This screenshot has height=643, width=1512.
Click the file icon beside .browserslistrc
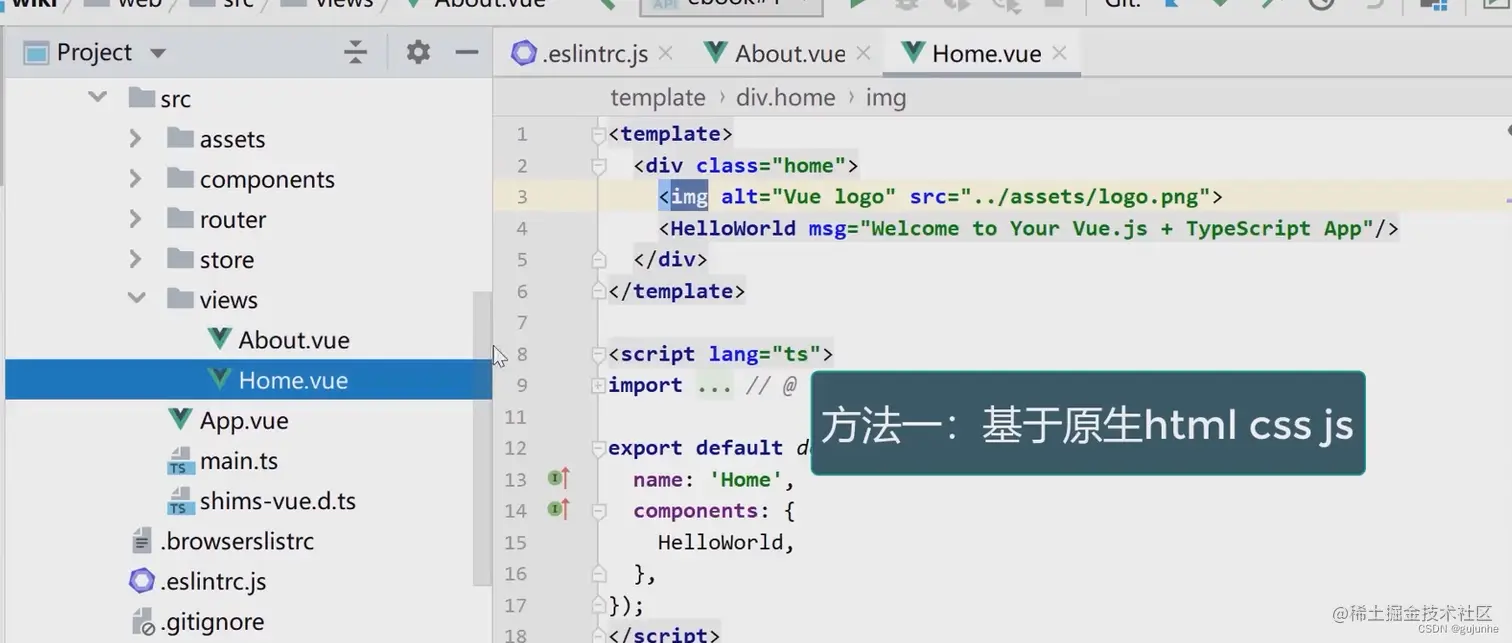point(143,541)
